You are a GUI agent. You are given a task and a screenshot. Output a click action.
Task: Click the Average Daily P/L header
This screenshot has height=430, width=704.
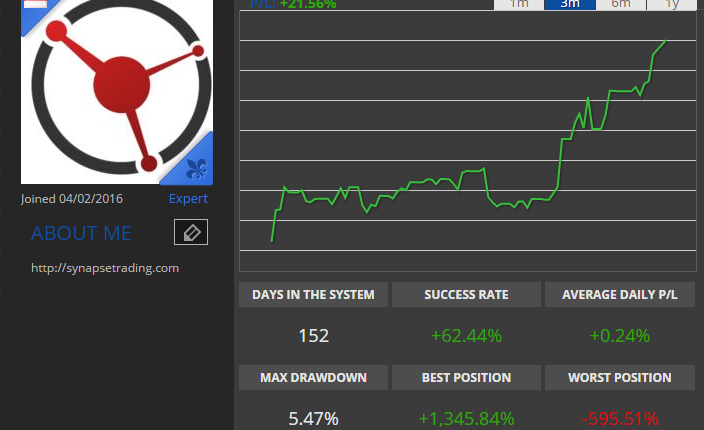620,294
